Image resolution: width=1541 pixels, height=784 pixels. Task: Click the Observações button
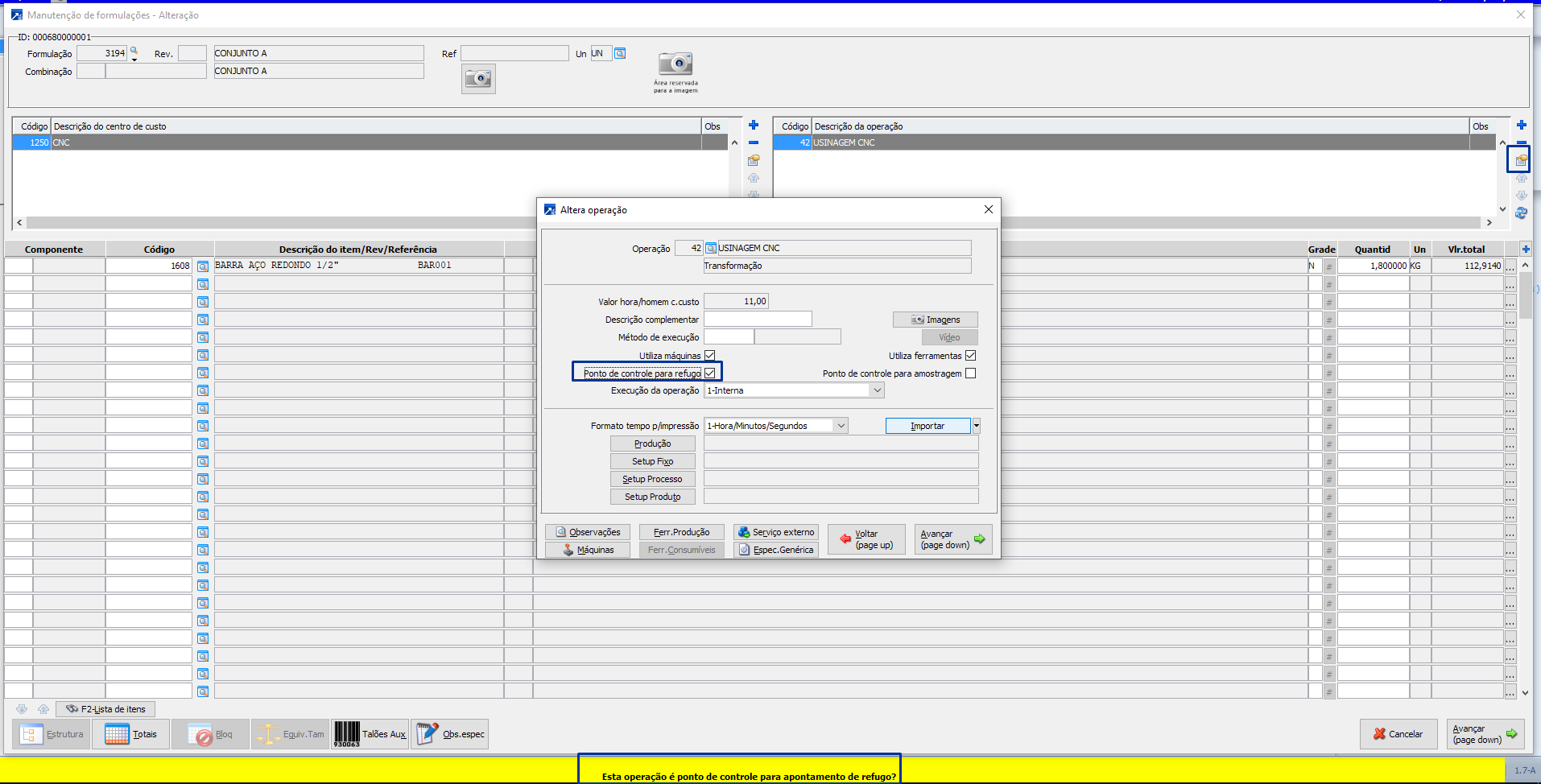(x=588, y=532)
